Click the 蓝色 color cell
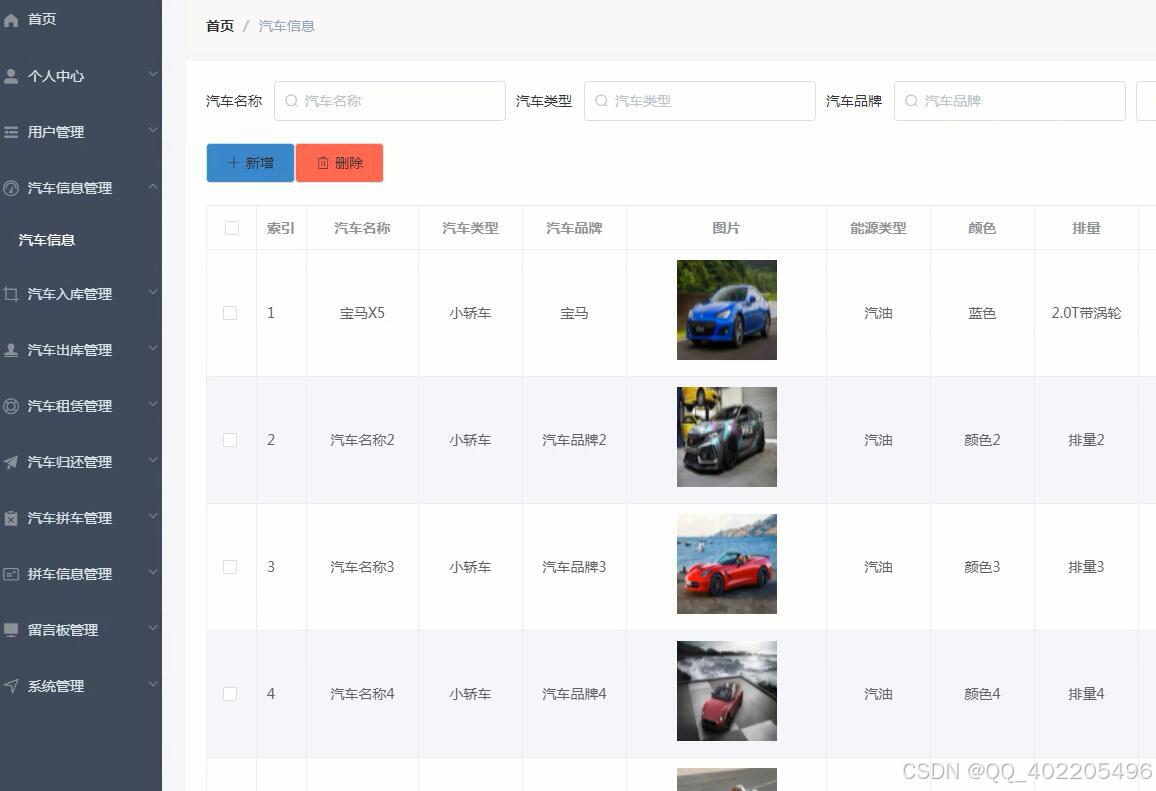 982,313
